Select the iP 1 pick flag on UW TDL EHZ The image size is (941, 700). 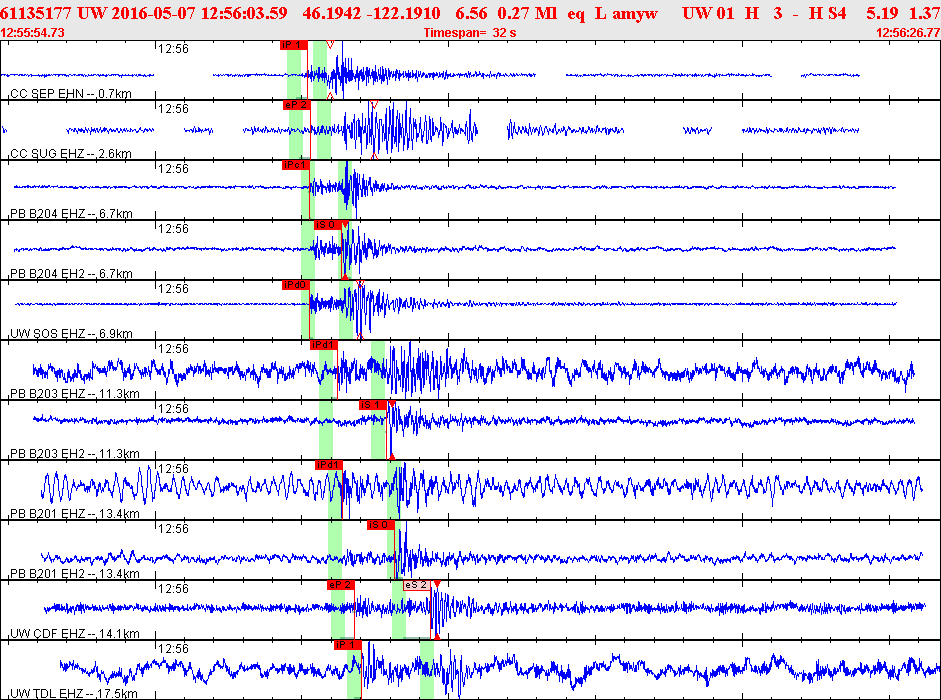(x=348, y=645)
